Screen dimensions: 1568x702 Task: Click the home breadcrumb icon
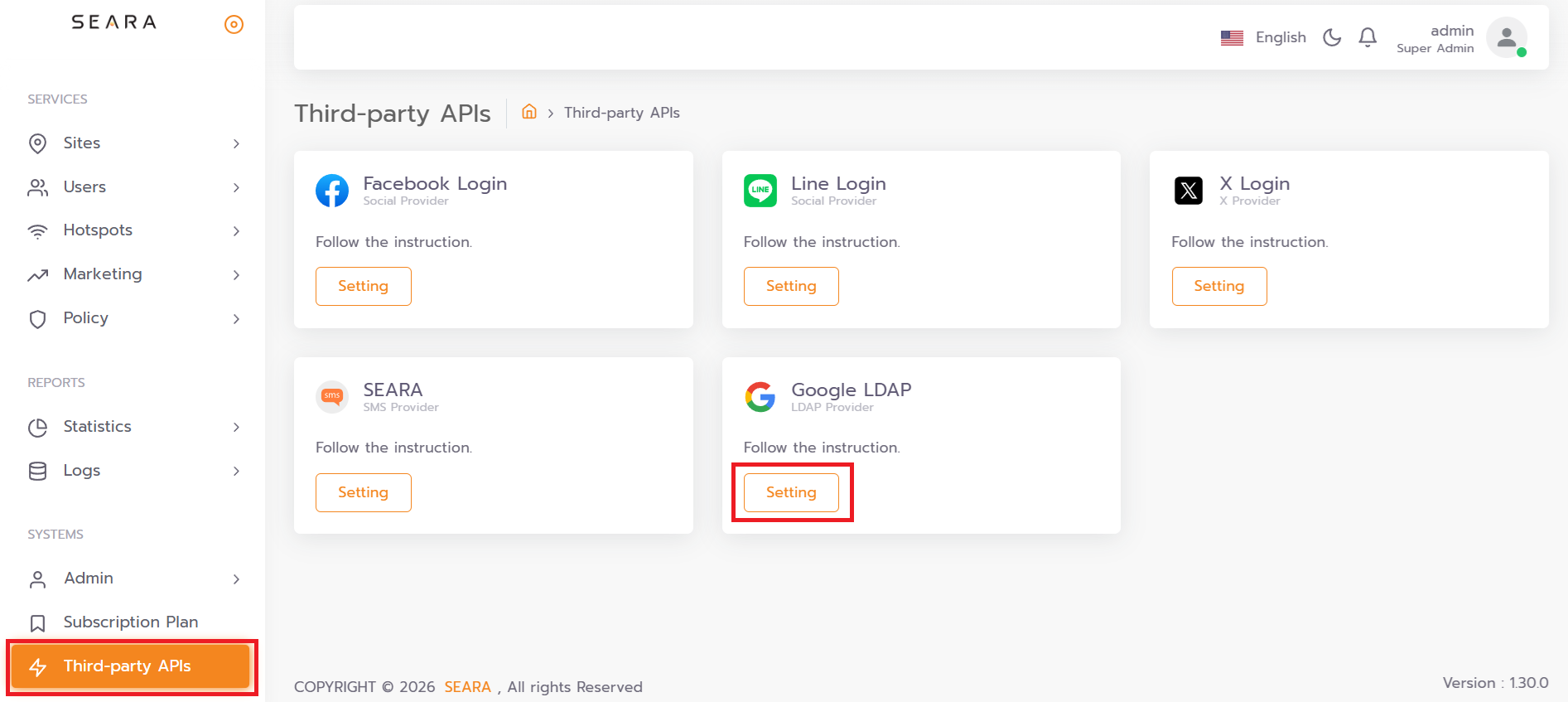pyautogui.click(x=529, y=112)
